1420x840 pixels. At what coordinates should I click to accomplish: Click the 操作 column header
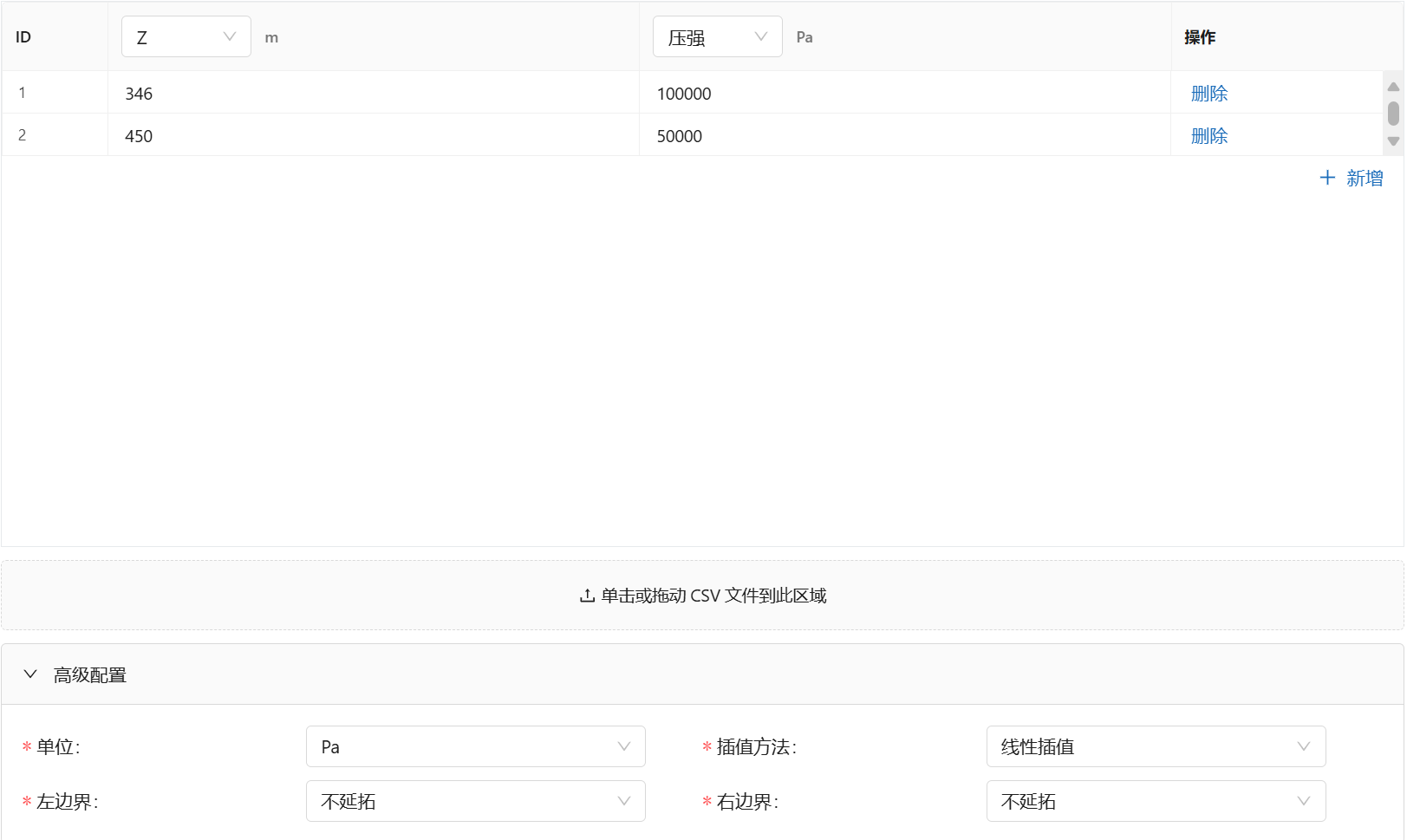pyautogui.click(x=1287, y=36)
